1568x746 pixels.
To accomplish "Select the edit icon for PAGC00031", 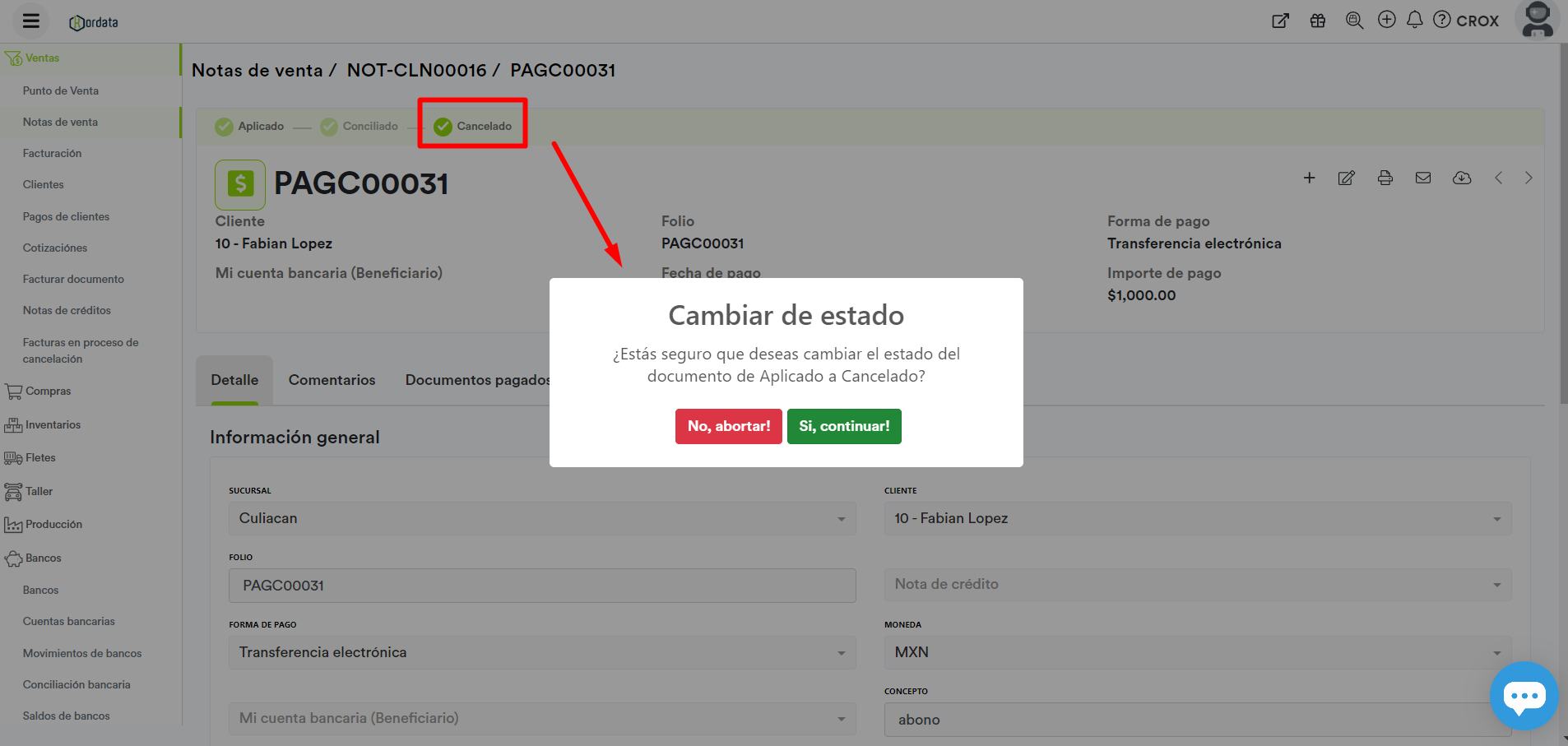I will click(1347, 178).
